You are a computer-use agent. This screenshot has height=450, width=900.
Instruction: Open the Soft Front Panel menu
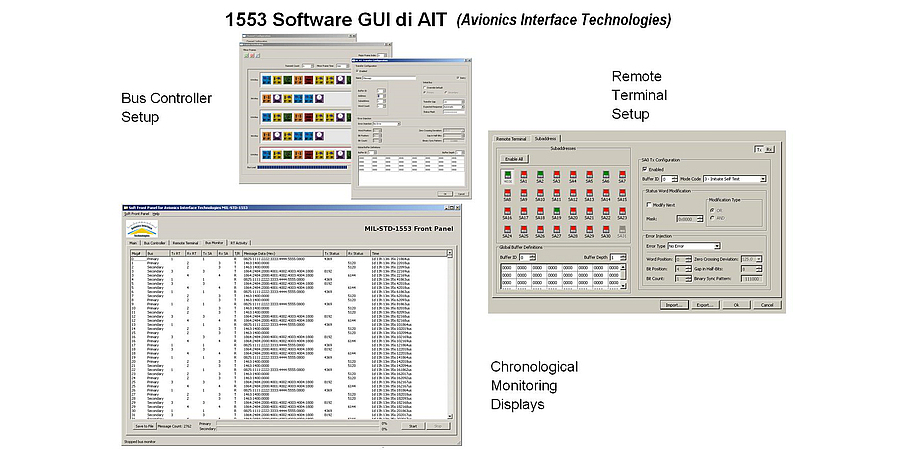coord(137,214)
